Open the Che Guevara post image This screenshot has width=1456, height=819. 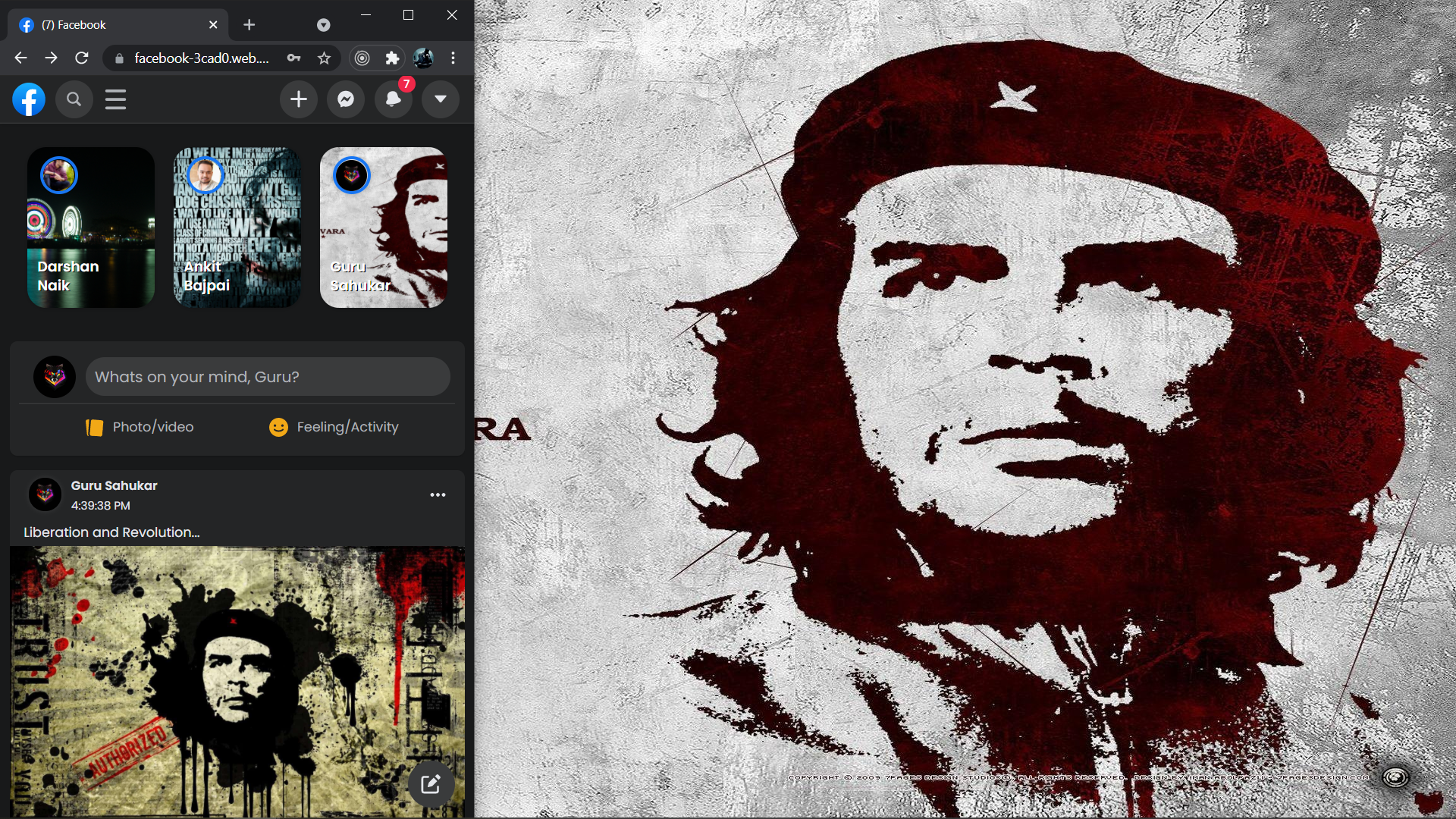pyautogui.click(x=237, y=682)
